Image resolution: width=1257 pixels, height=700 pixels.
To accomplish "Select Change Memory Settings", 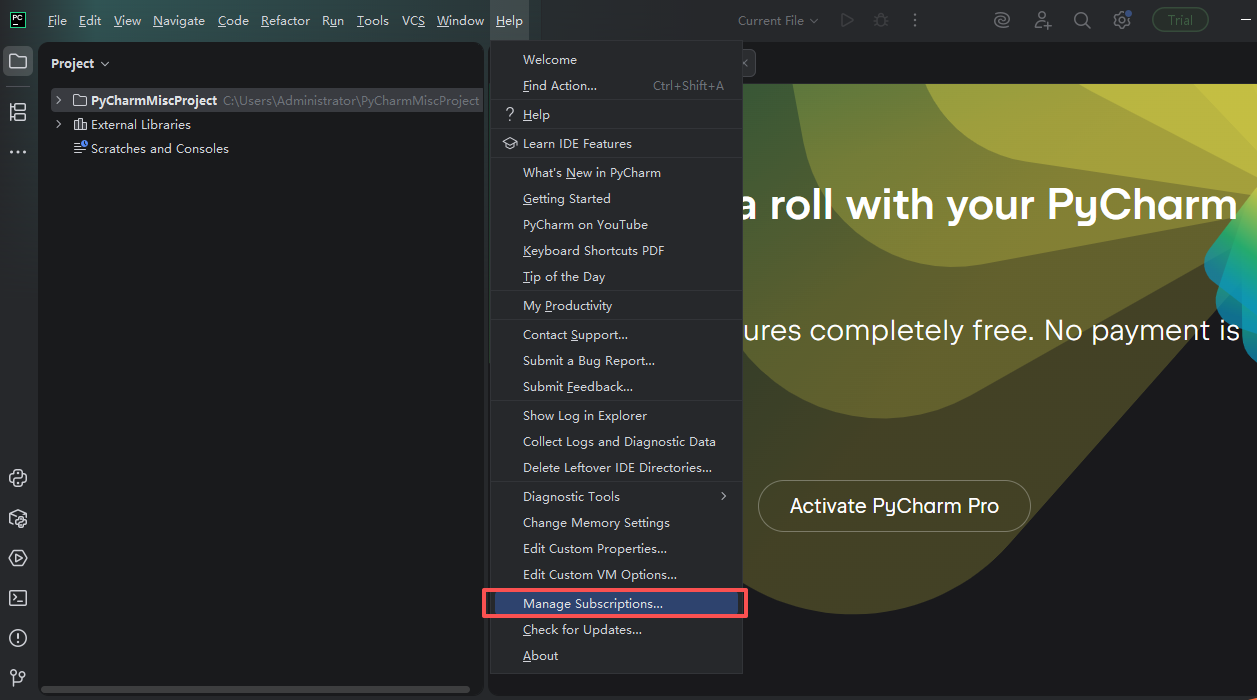I will point(616,523).
